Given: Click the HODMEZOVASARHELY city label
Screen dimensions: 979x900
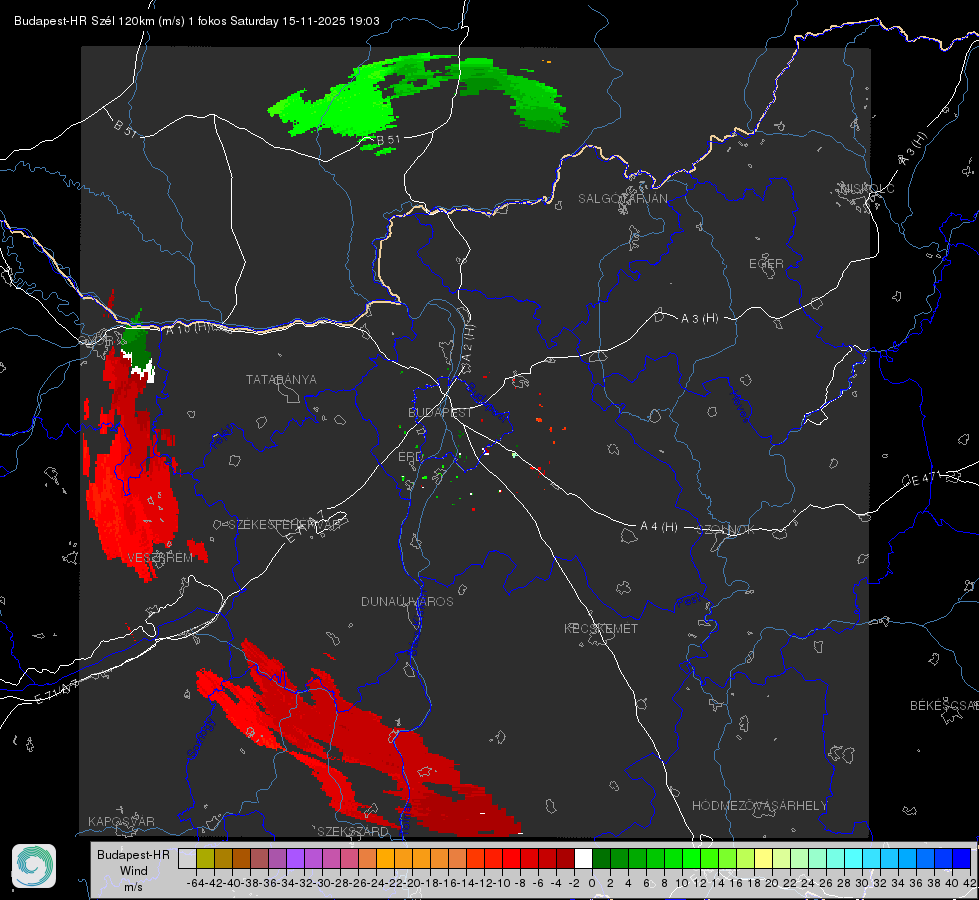Looking at the screenshot, I should (759, 806).
